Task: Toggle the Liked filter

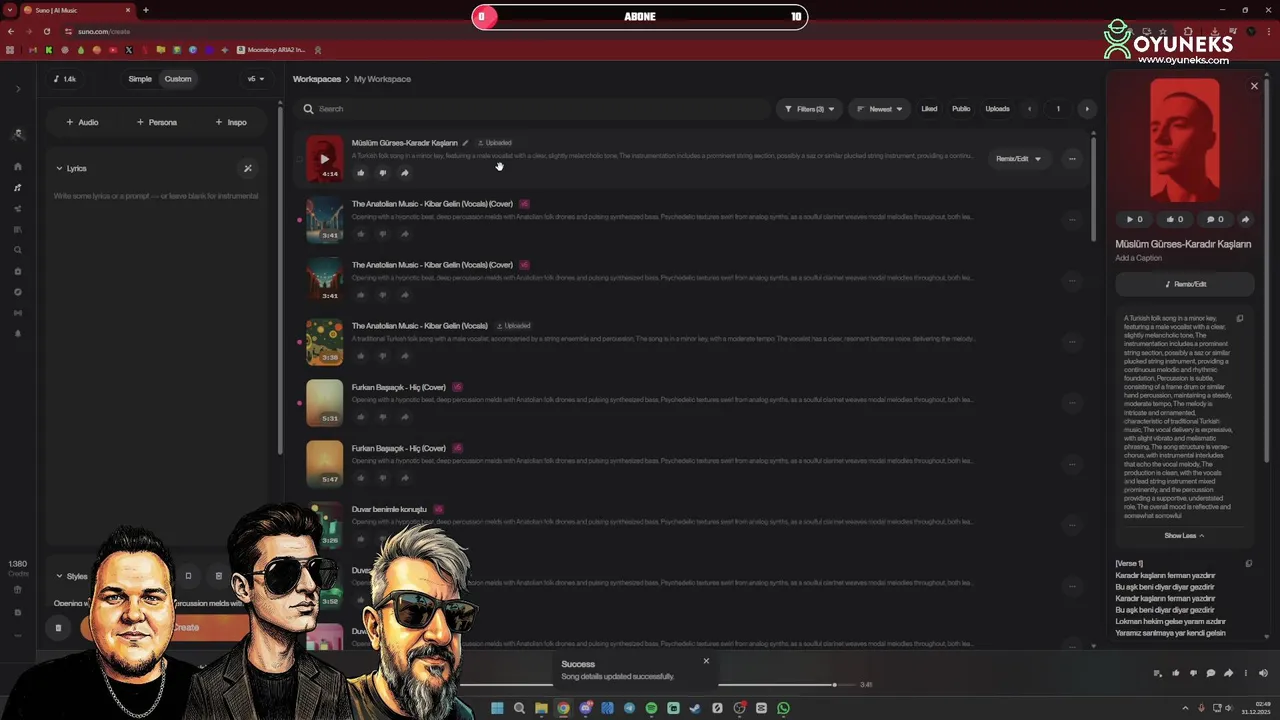Action: (x=929, y=109)
